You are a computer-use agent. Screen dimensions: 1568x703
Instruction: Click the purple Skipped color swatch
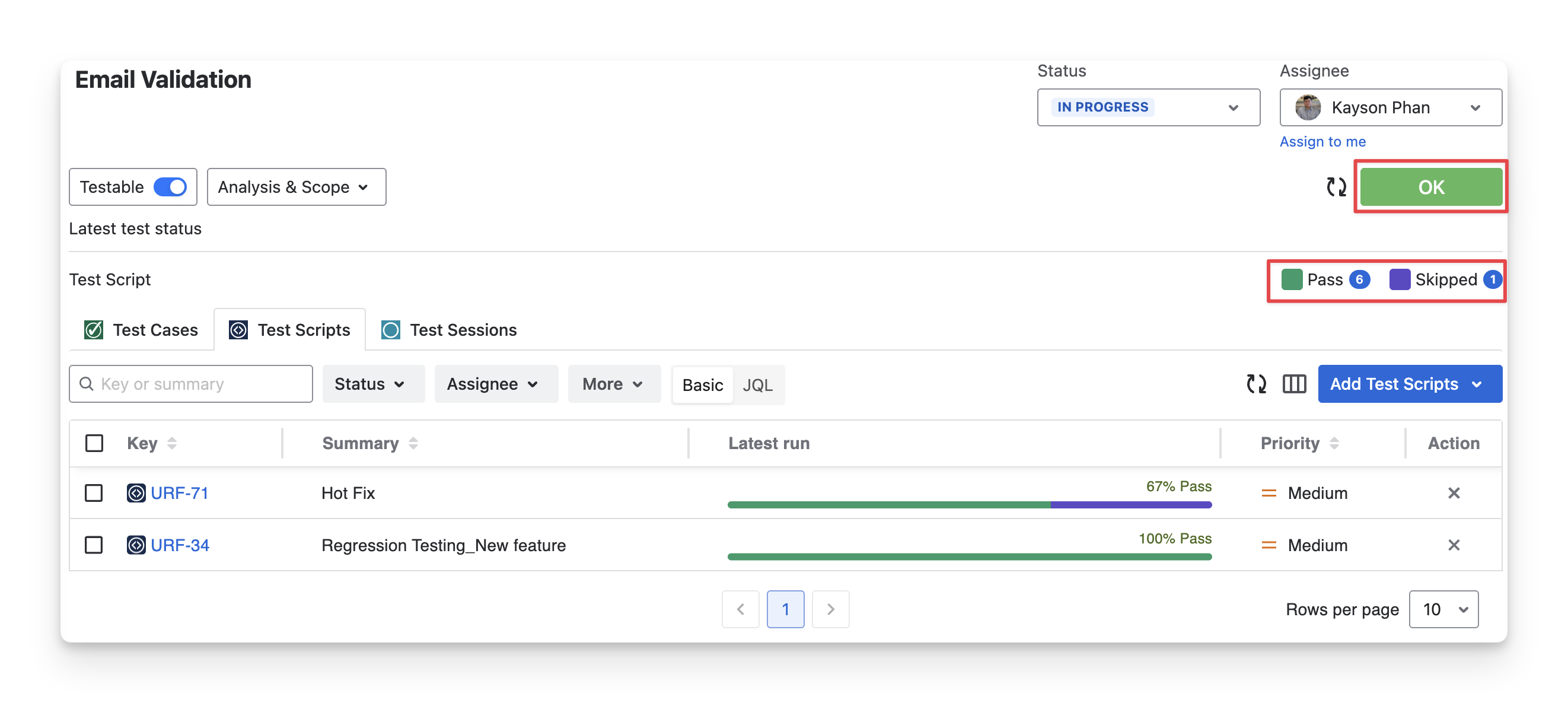coord(1400,279)
